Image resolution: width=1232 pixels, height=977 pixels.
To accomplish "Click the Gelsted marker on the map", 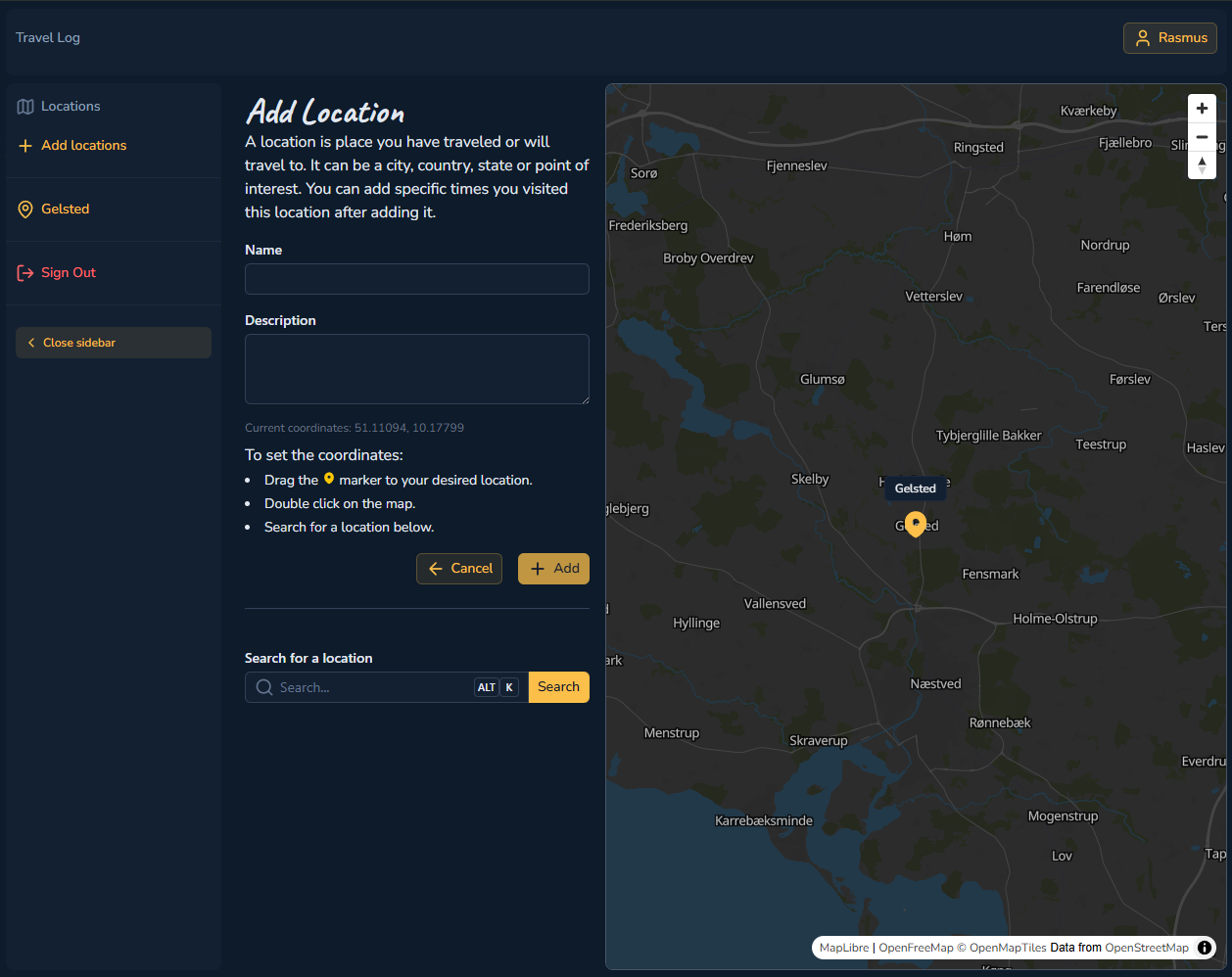I will pos(916,524).
